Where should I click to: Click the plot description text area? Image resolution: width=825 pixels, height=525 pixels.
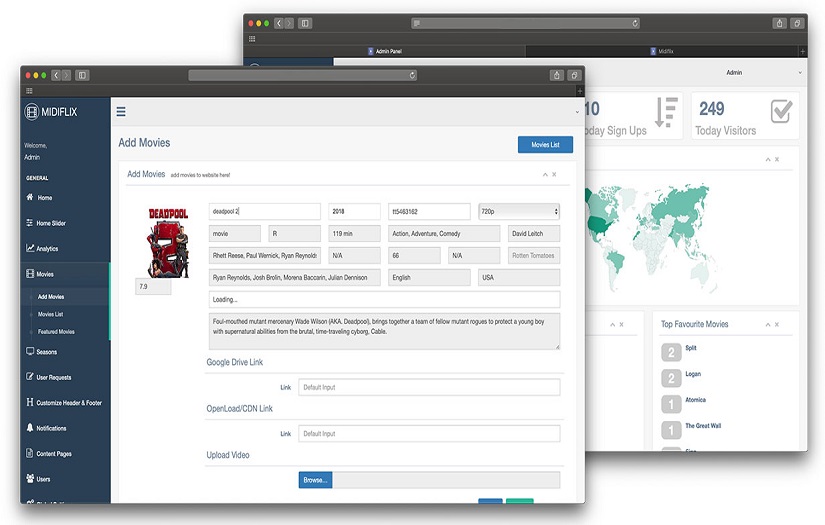click(x=384, y=331)
